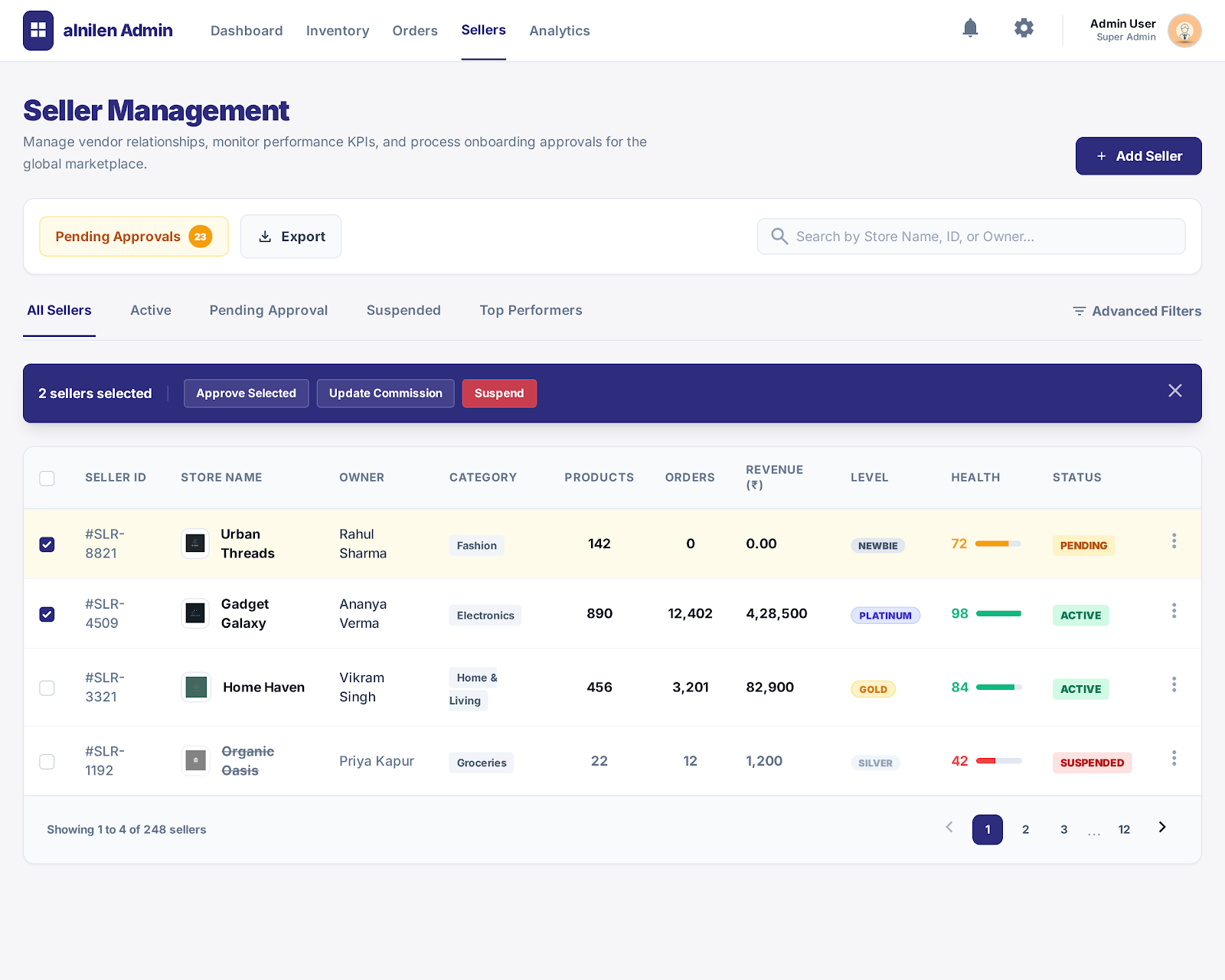
Task: Open the actions menu for Organic Oasis
Action: tap(1174, 757)
